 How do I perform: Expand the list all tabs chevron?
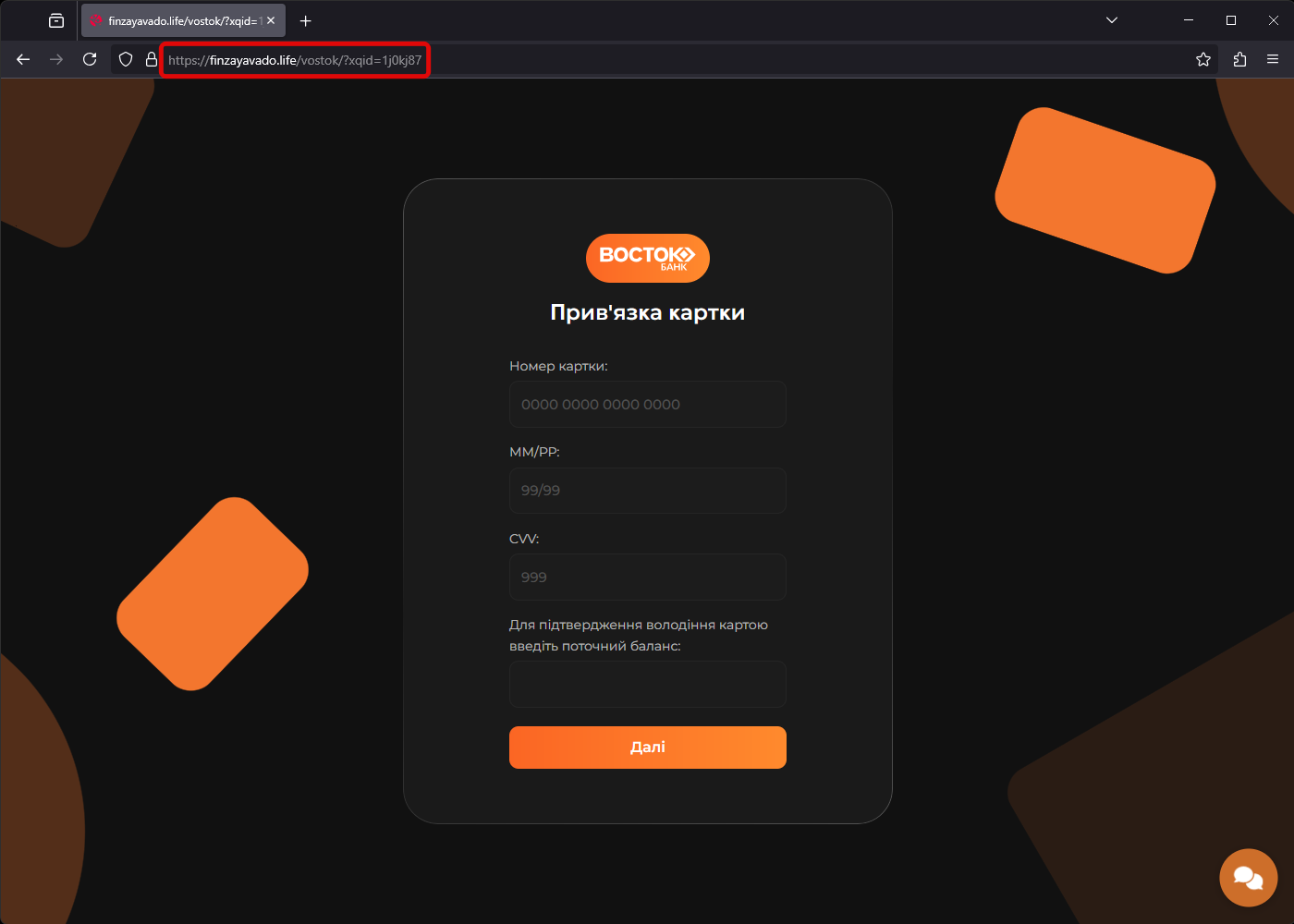click(1112, 20)
